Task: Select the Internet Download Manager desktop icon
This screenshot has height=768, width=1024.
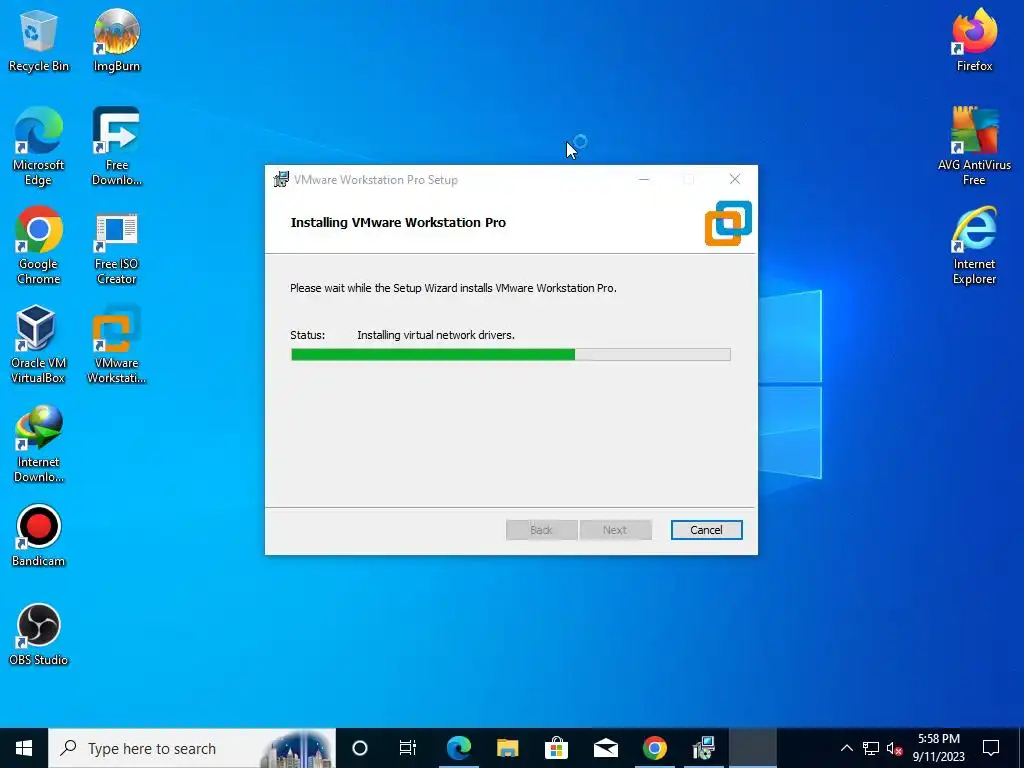Action: click(x=39, y=444)
